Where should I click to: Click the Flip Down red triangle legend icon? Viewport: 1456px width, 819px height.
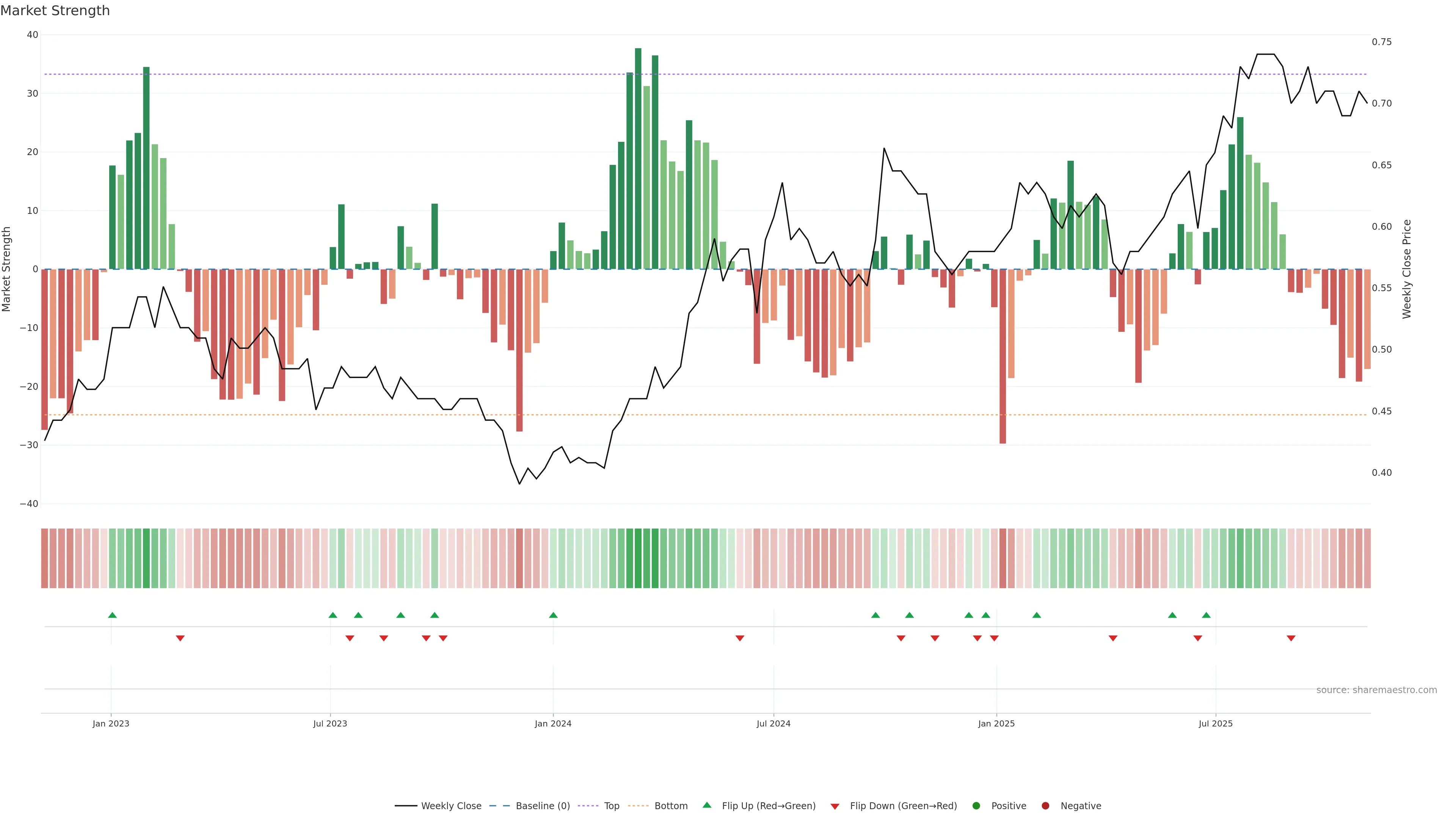[x=835, y=806]
